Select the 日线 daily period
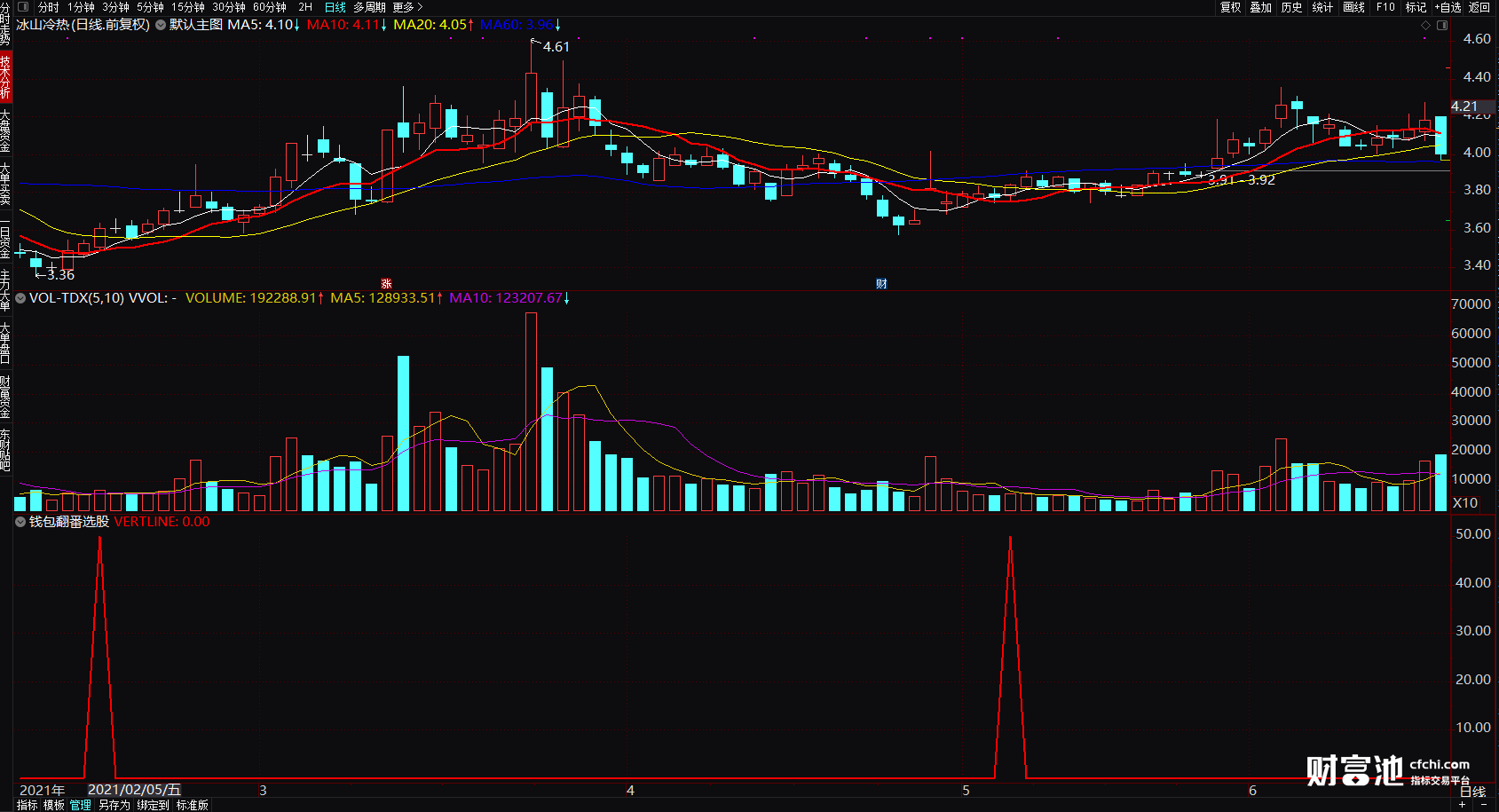Image resolution: width=1499 pixels, height=812 pixels. point(335,7)
